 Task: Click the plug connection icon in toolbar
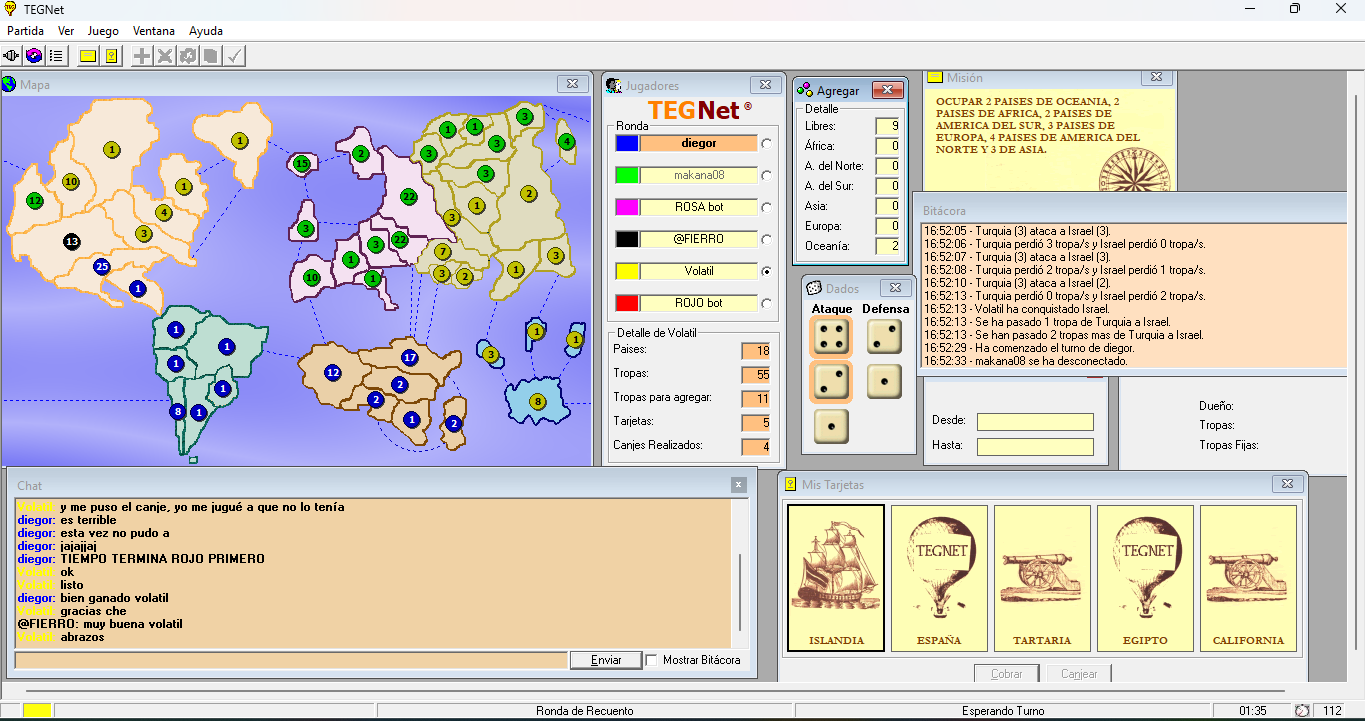(x=13, y=56)
